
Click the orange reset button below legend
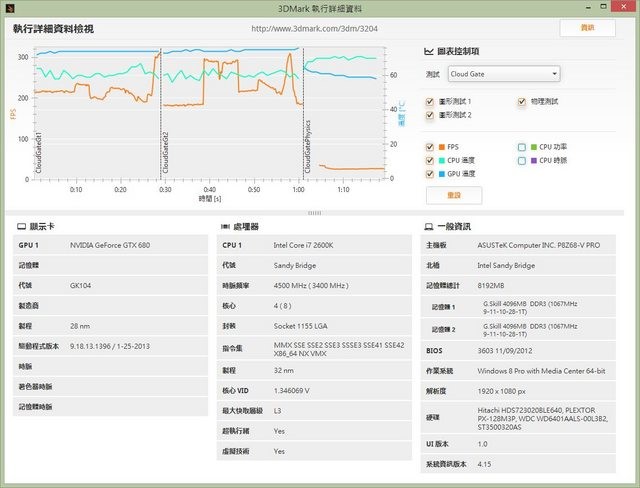pyautogui.click(x=454, y=195)
